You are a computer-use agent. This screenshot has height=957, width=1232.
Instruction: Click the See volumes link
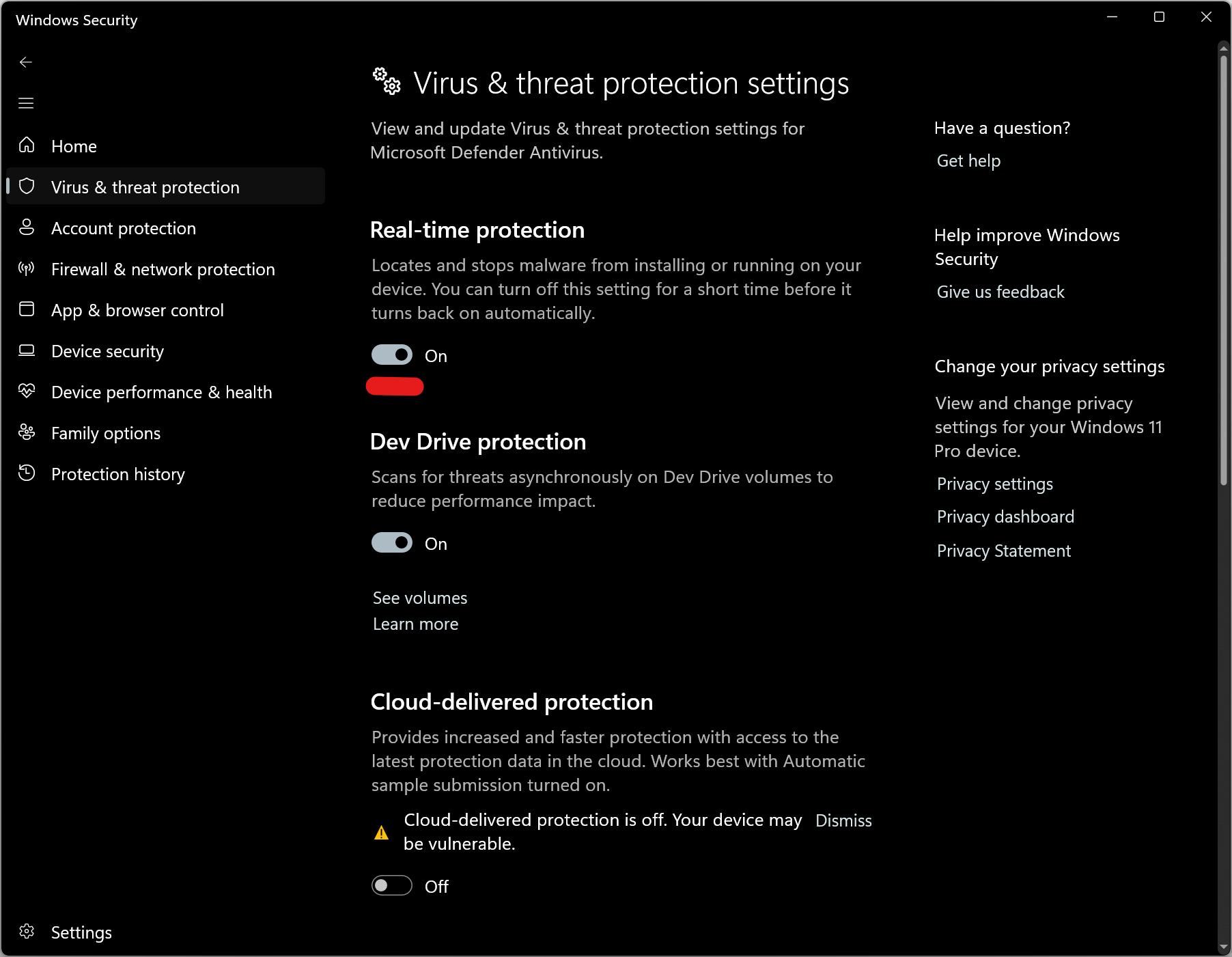point(420,598)
